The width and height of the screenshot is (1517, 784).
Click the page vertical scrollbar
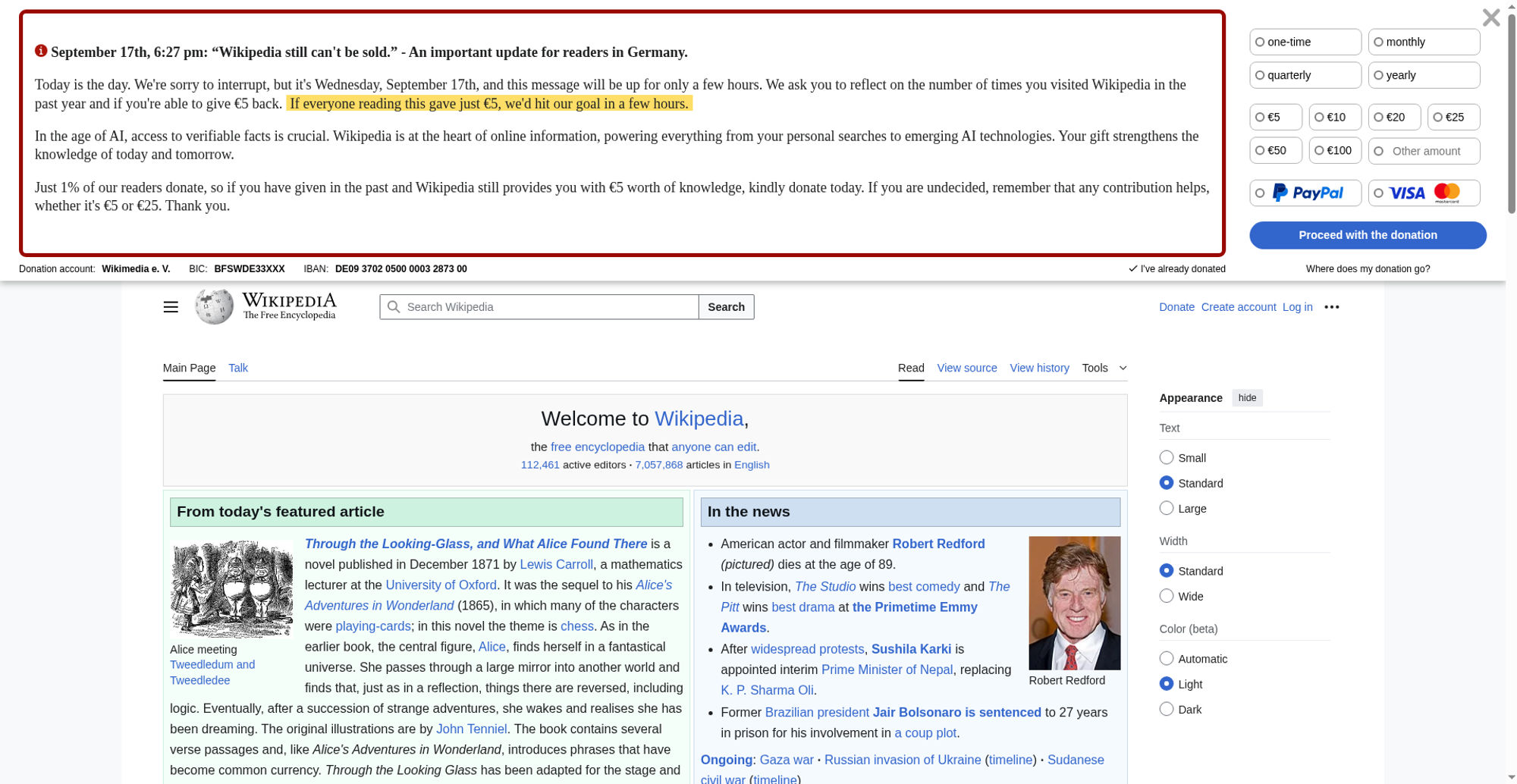[x=1511, y=114]
